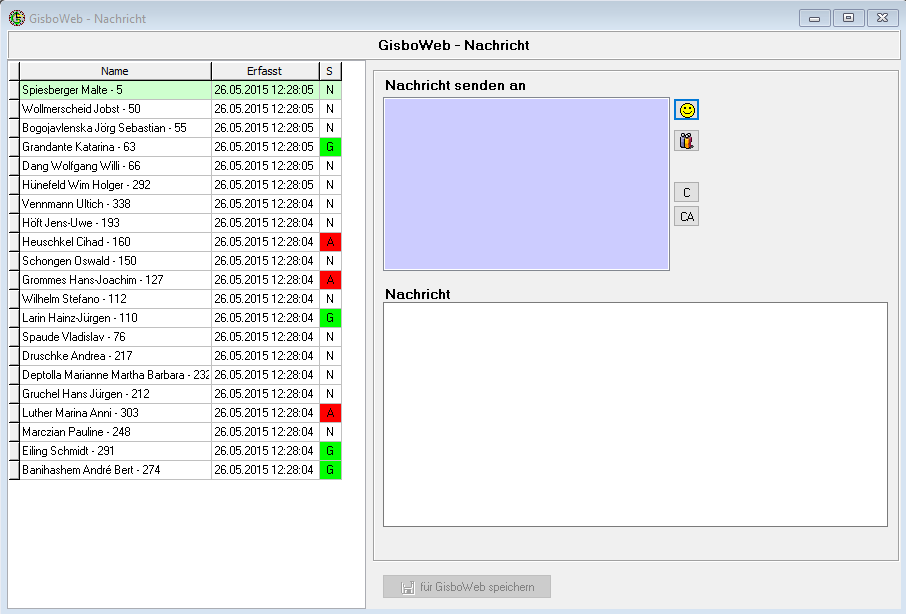Click the group-of-people icon button

(x=686, y=141)
